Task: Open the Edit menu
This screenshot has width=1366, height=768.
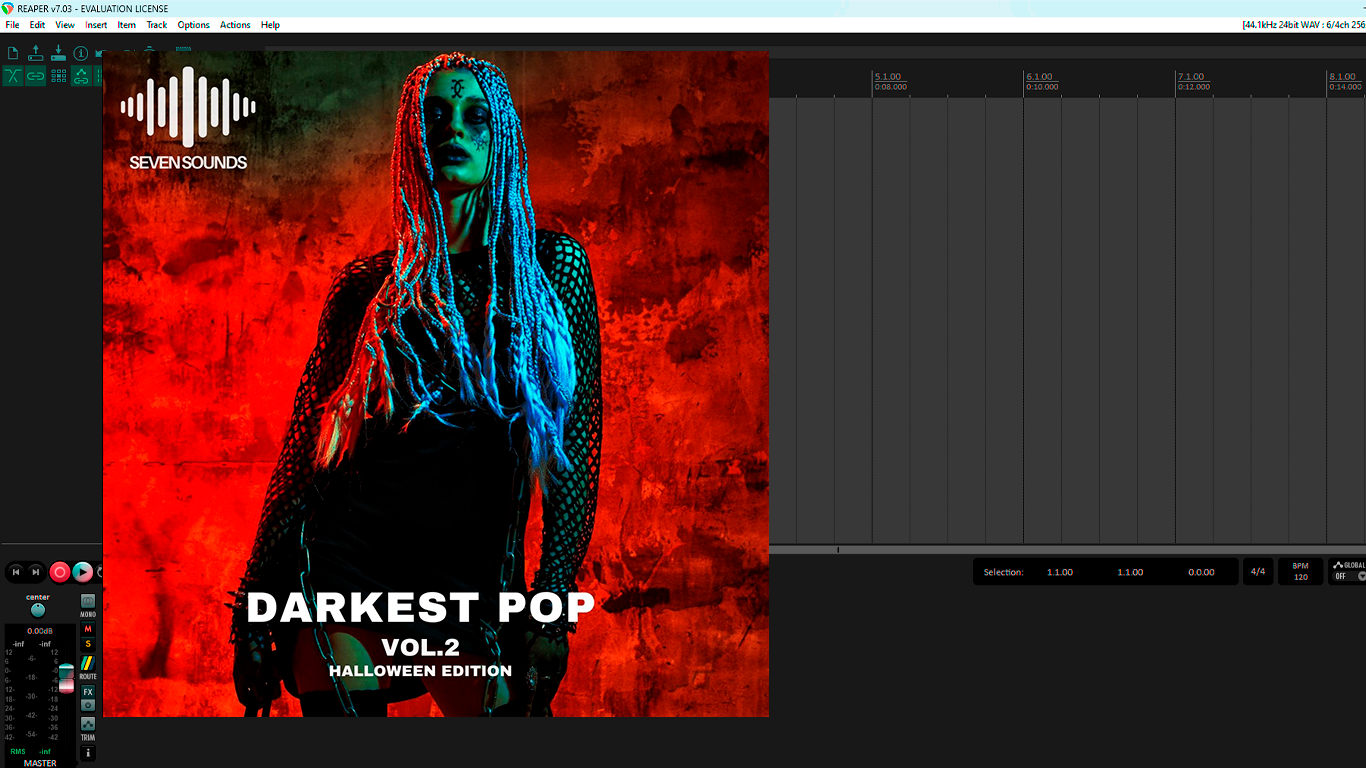Action: click(37, 25)
